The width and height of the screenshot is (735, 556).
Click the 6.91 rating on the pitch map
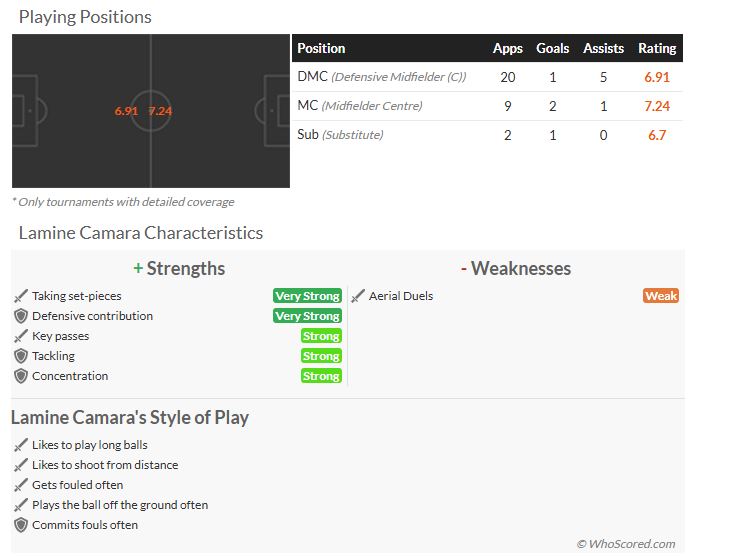coord(126,111)
